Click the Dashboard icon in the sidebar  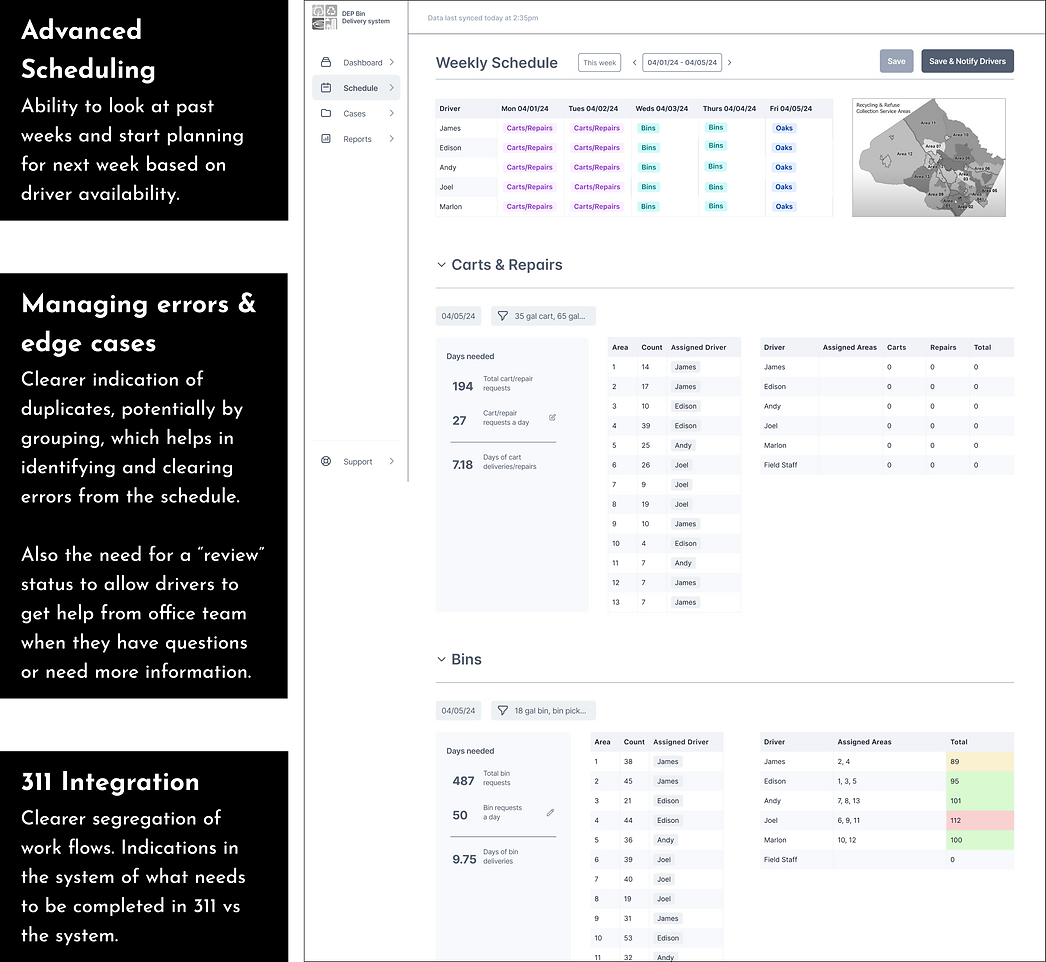[x=326, y=62]
